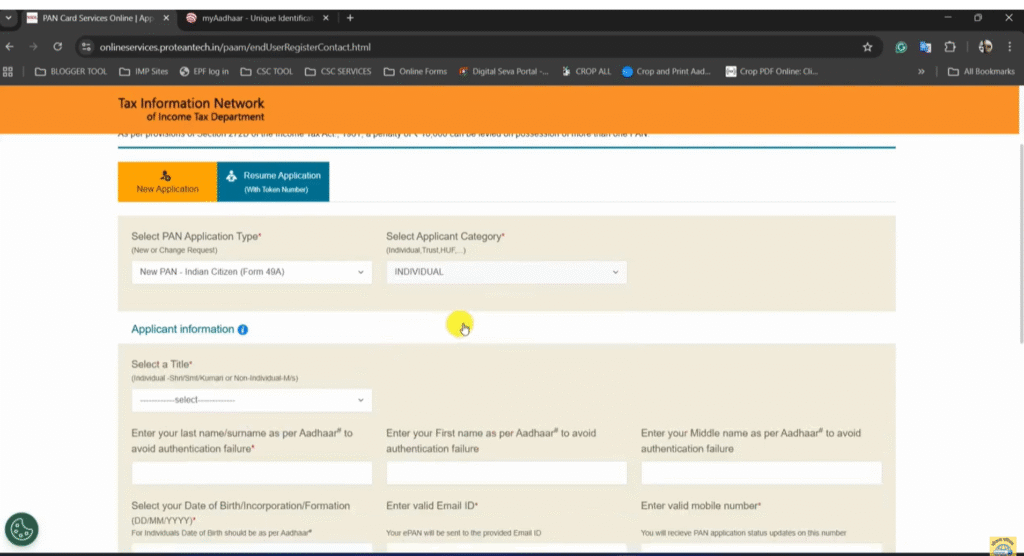This screenshot has width=1024, height=556.
Task: Click the last name/surname input field
Action: [x=251, y=473]
